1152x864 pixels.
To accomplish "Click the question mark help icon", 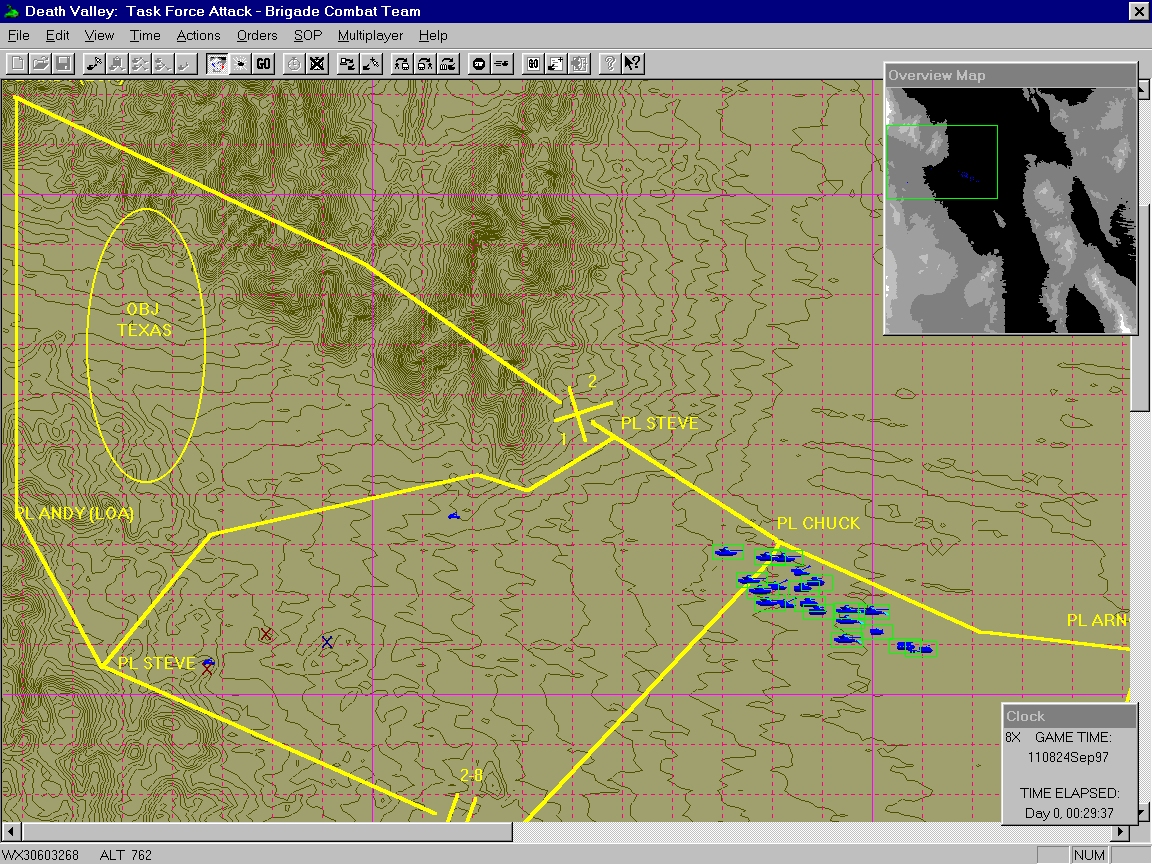I will tap(609, 63).
